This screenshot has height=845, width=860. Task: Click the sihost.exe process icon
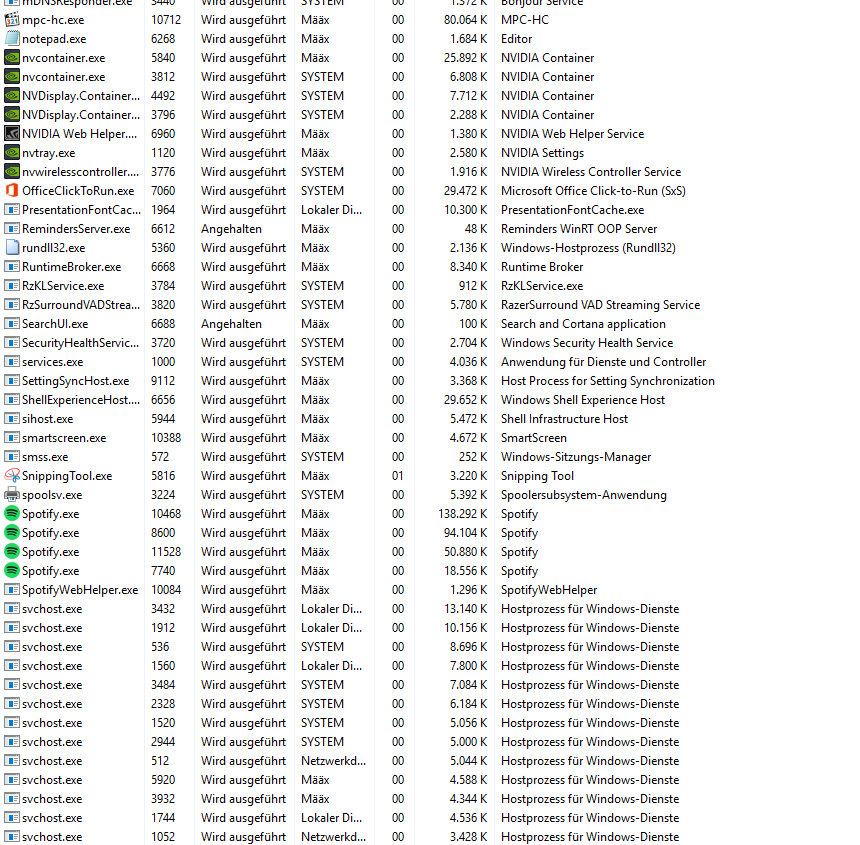(x=12, y=419)
